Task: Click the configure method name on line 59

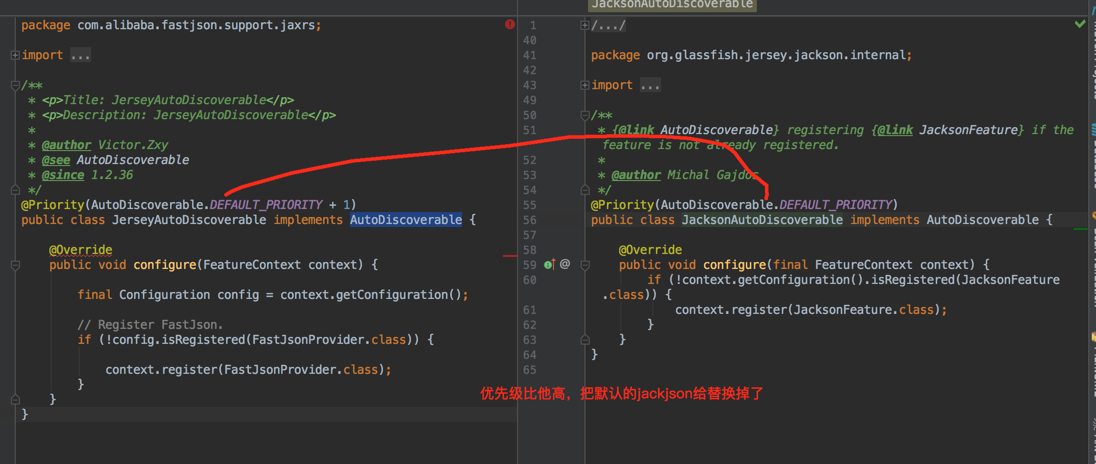Action: (x=734, y=265)
